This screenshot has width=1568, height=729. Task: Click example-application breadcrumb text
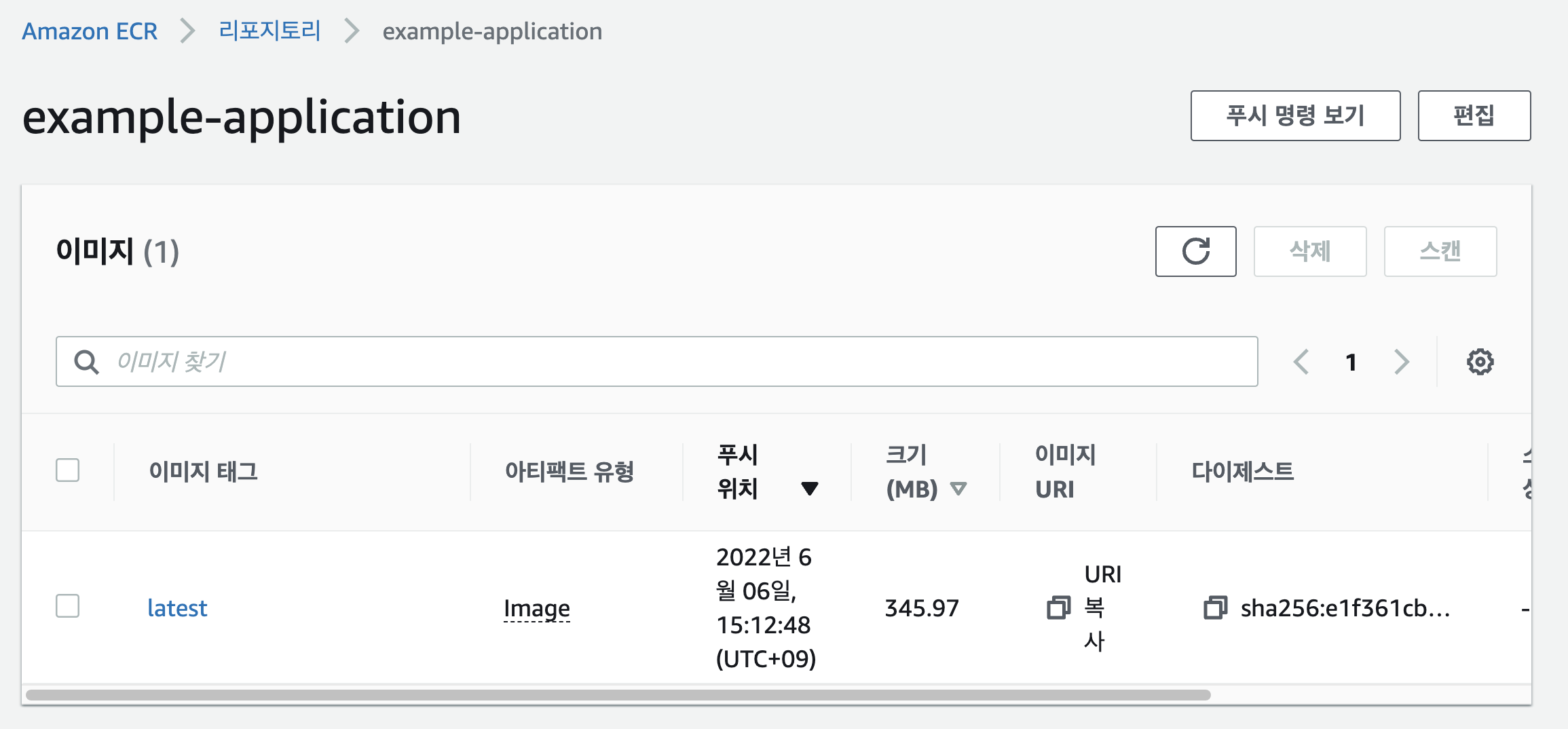pyautogui.click(x=492, y=31)
